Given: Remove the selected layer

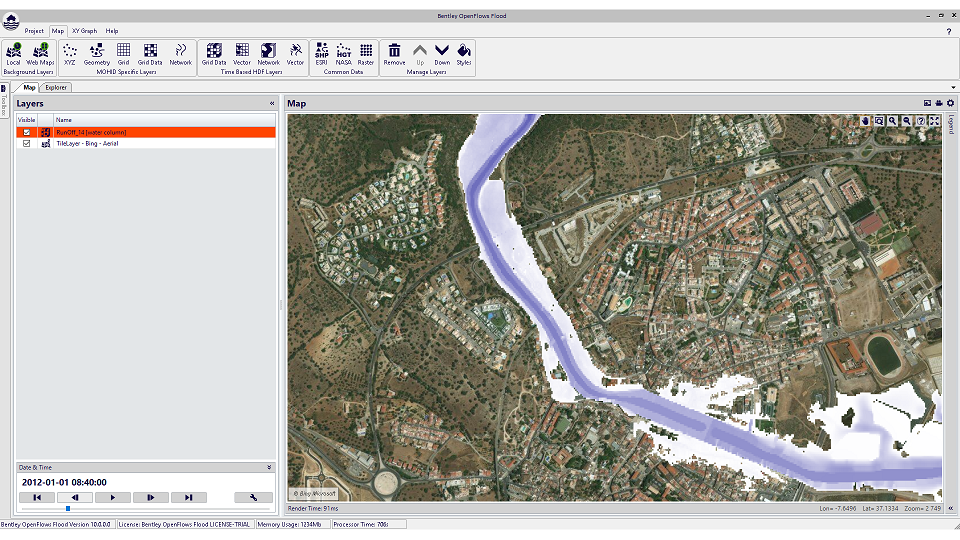Looking at the screenshot, I should click(395, 53).
